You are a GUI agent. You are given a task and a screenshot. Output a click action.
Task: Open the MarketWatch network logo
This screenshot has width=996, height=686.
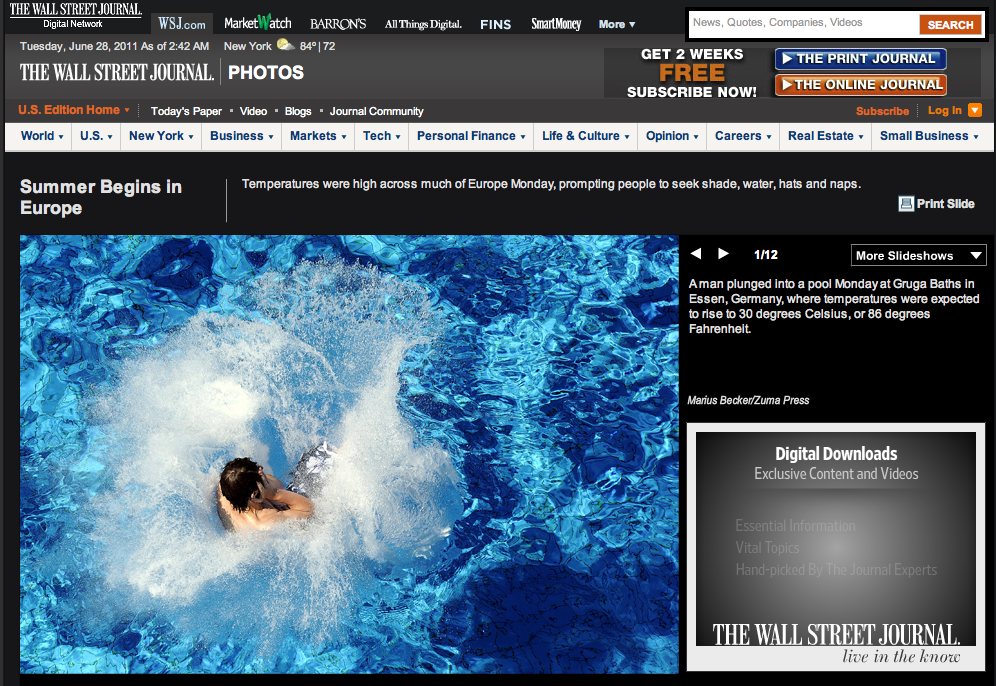point(257,23)
